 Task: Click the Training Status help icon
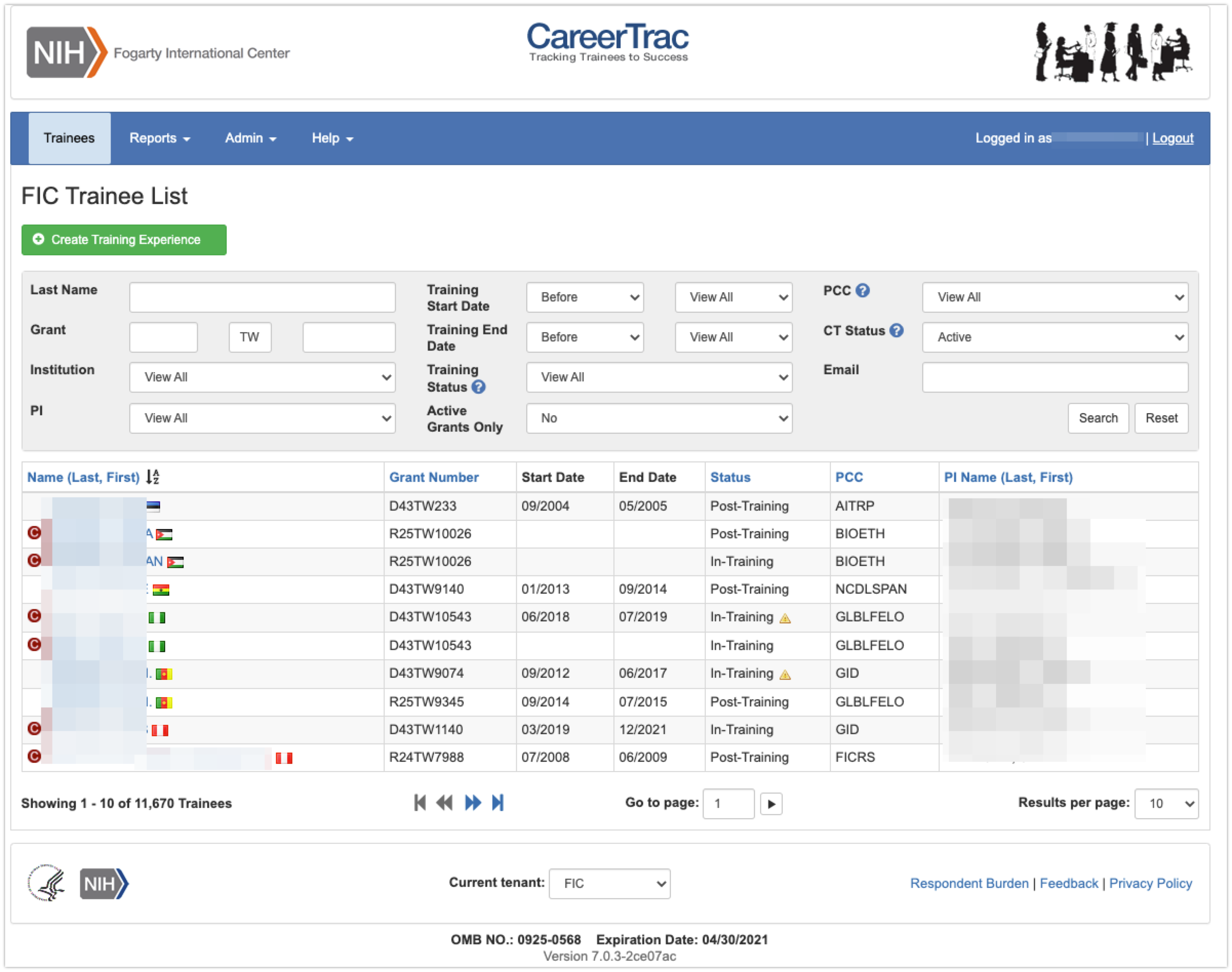coord(479,387)
